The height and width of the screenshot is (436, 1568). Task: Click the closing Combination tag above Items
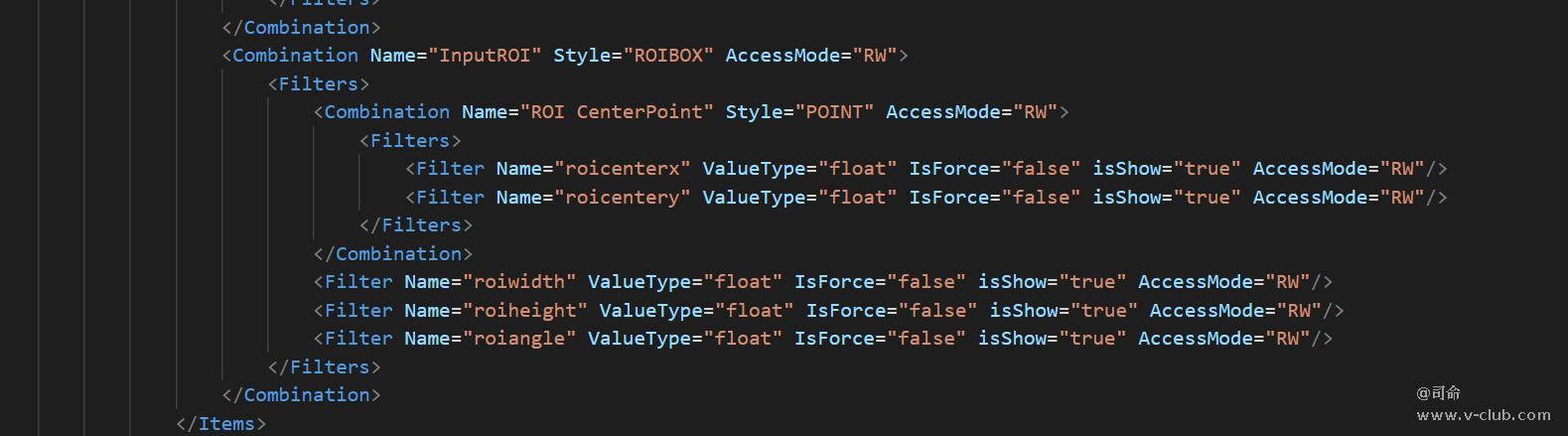tap(302, 395)
